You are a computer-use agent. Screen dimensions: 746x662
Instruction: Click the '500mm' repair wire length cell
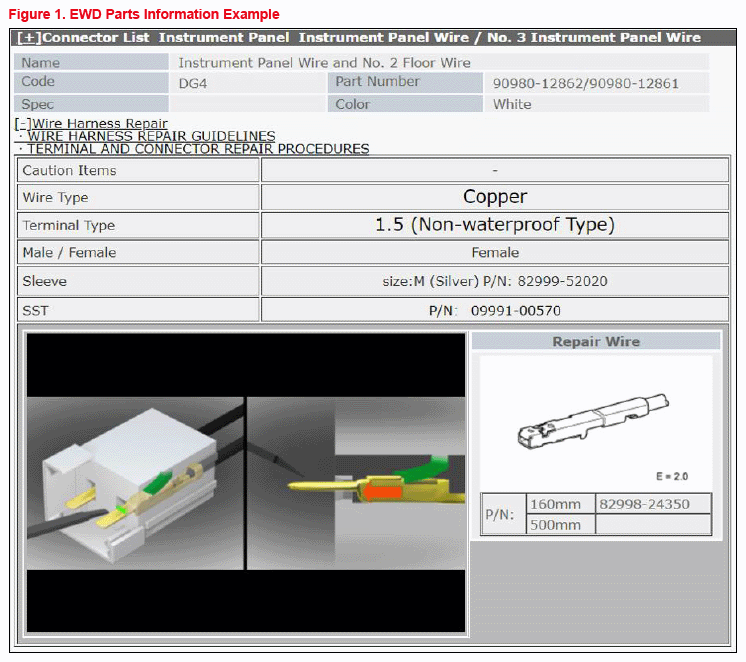tap(560, 525)
